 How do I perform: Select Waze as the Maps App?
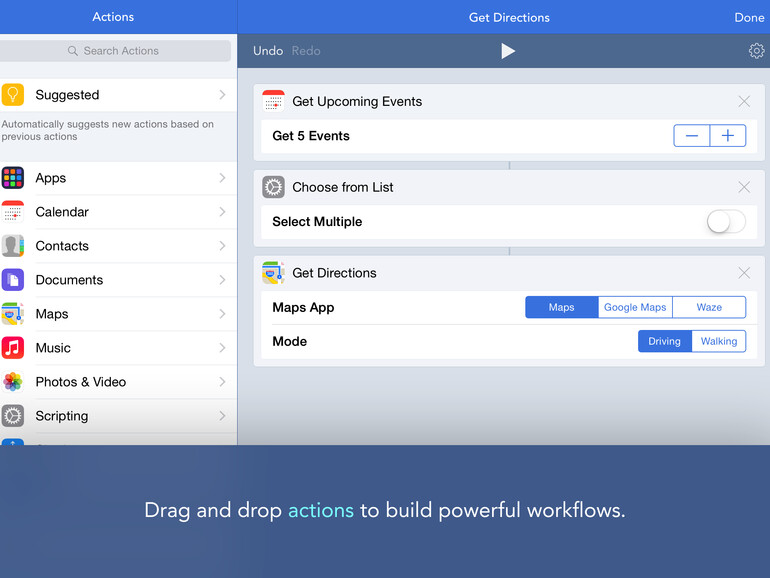[709, 307]
